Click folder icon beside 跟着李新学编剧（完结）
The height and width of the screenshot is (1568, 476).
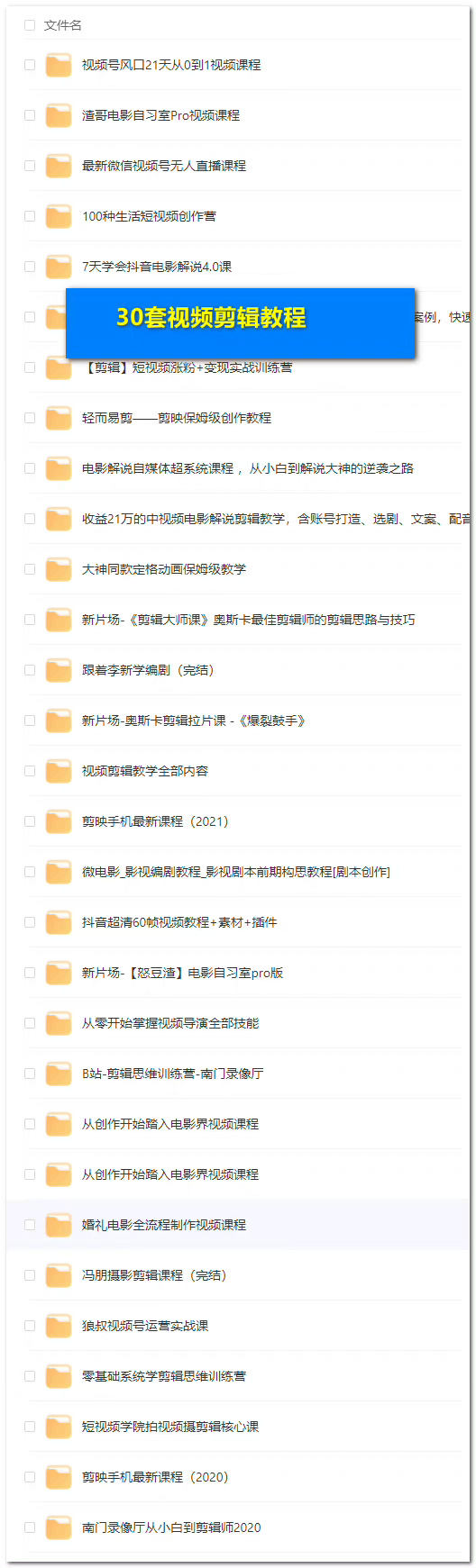click(x=59, y=670)
